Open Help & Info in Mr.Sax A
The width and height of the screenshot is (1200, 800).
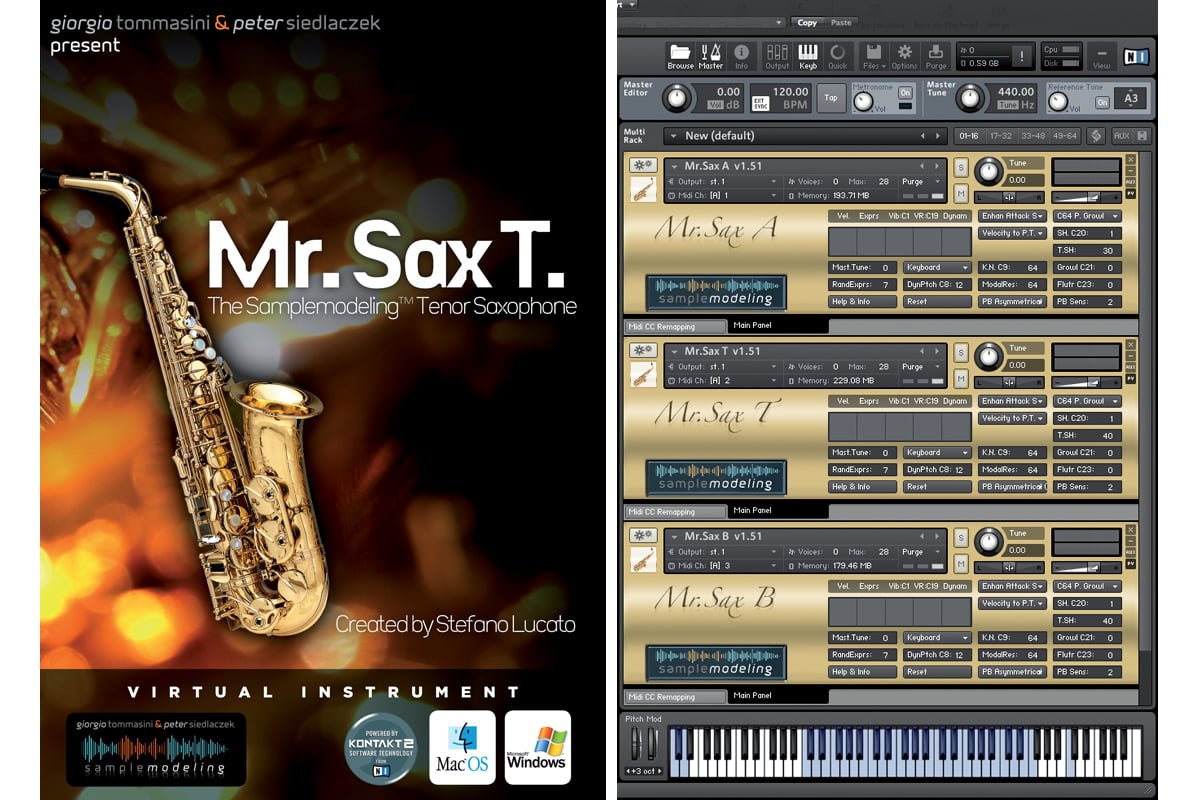pos(862,301)
